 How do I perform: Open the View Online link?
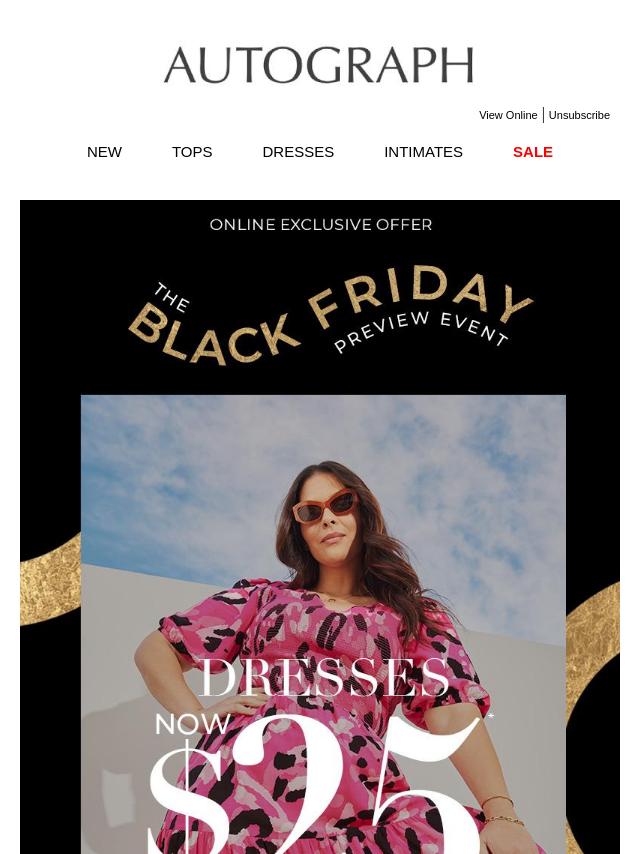tap(508, 115)
